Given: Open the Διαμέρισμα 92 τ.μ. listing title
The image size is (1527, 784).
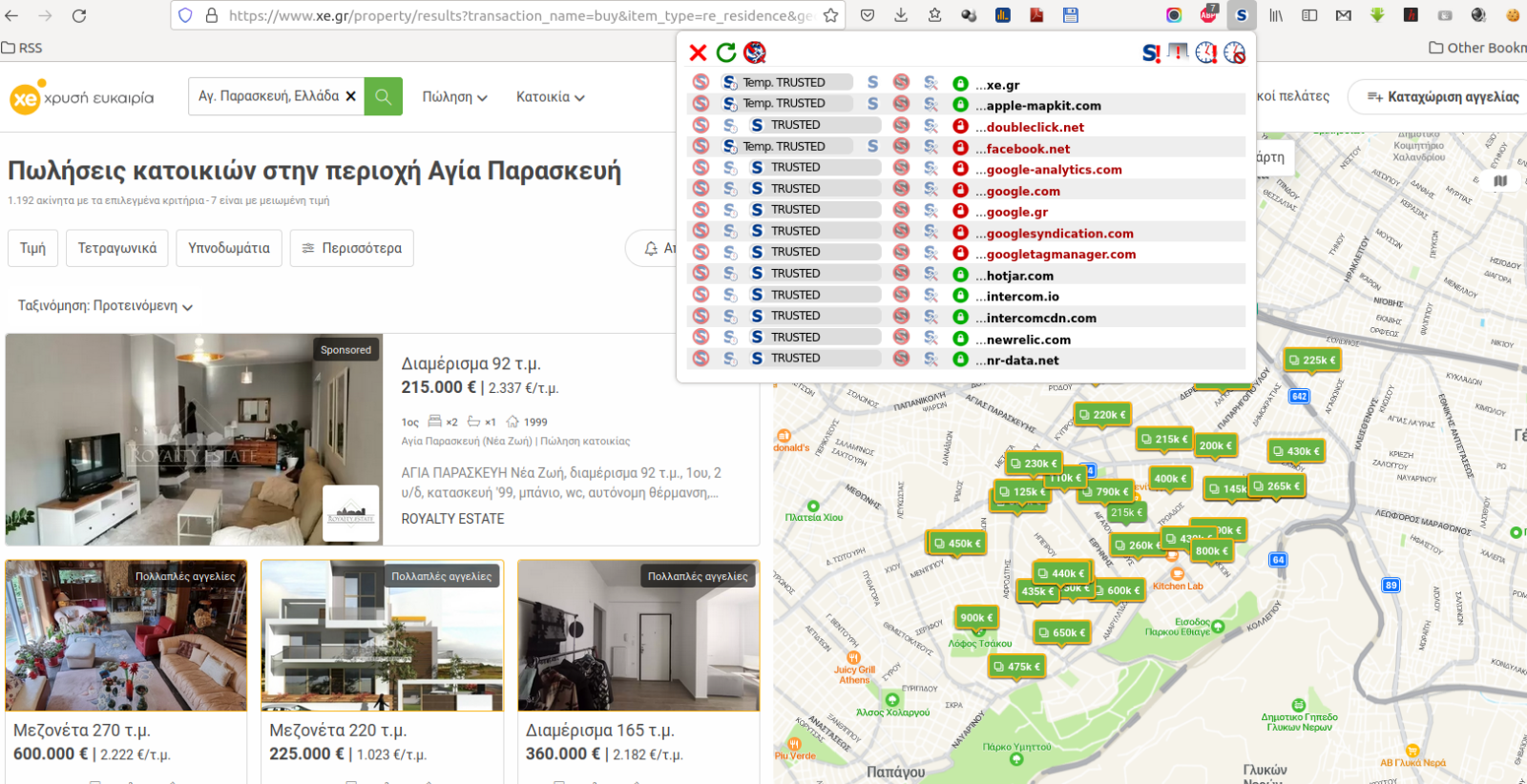Looking at the screenshot, I should coord(471,363).
